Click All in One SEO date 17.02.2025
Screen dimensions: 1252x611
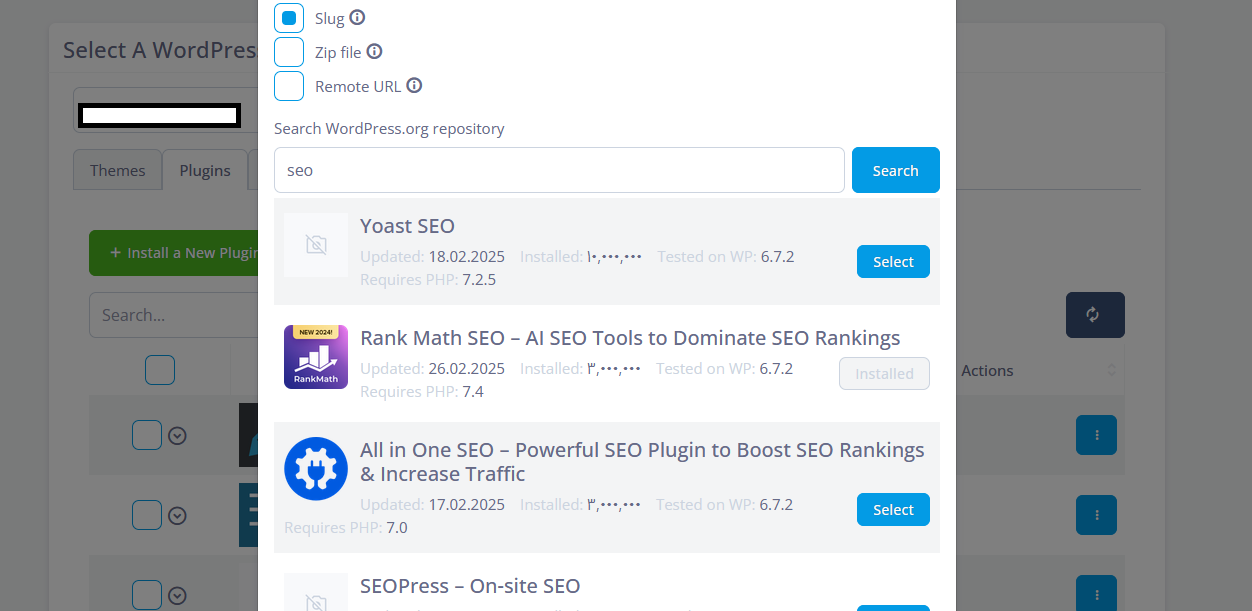[467, 505]
